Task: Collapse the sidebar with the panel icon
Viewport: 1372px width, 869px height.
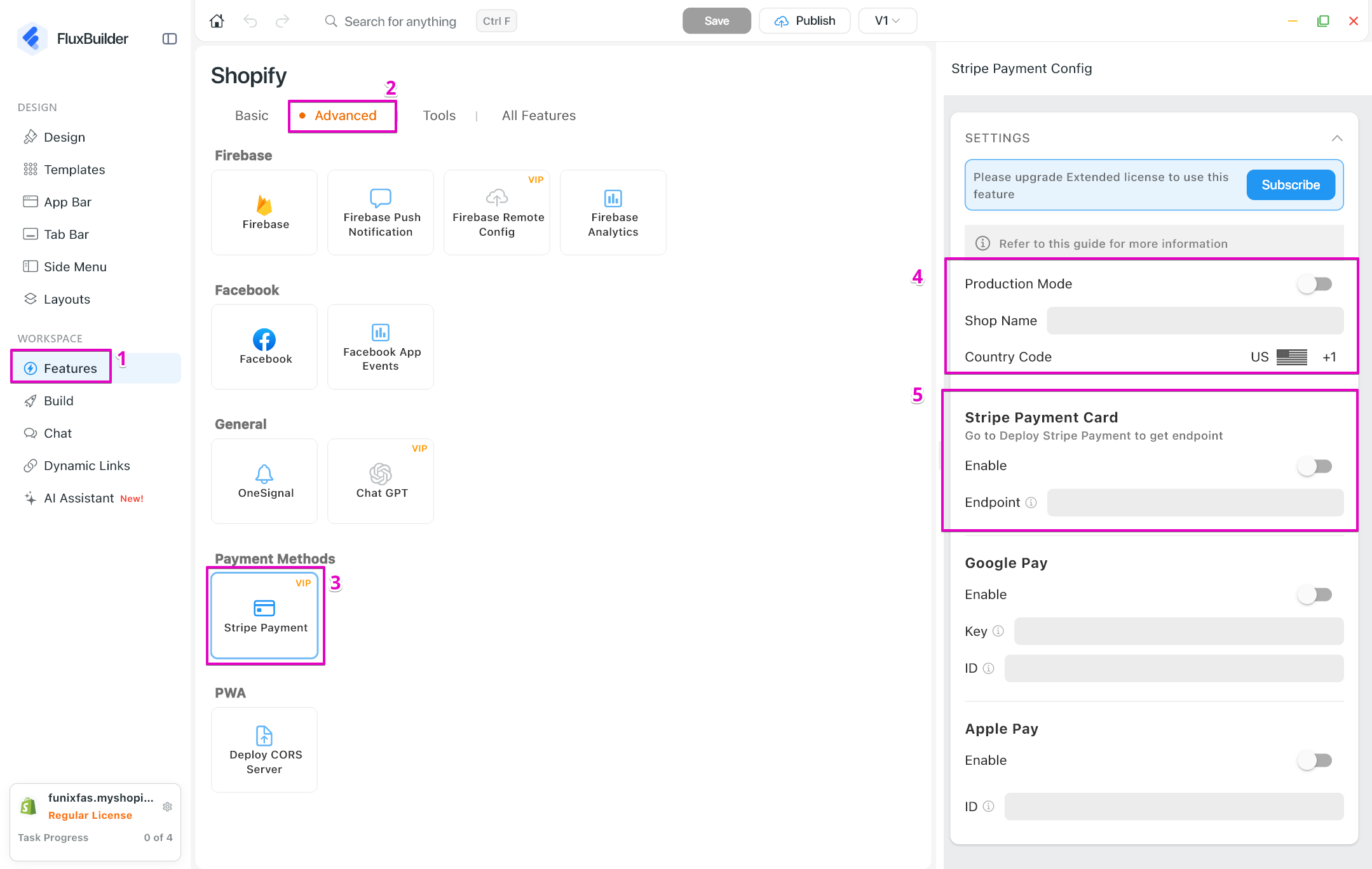Action: (x=170, y=39)
